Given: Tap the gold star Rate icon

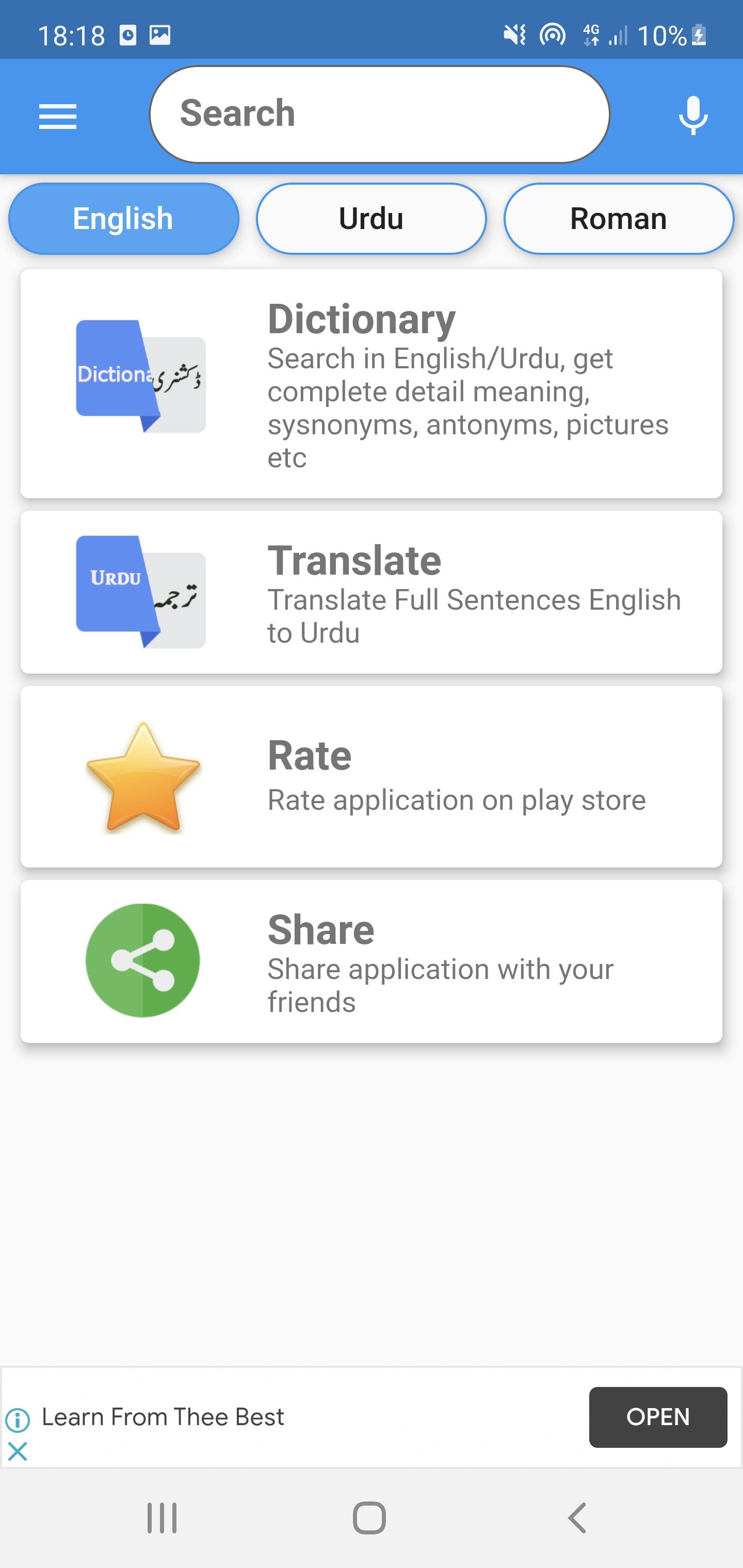Looking at the screenshot, I should click(143, 777).
